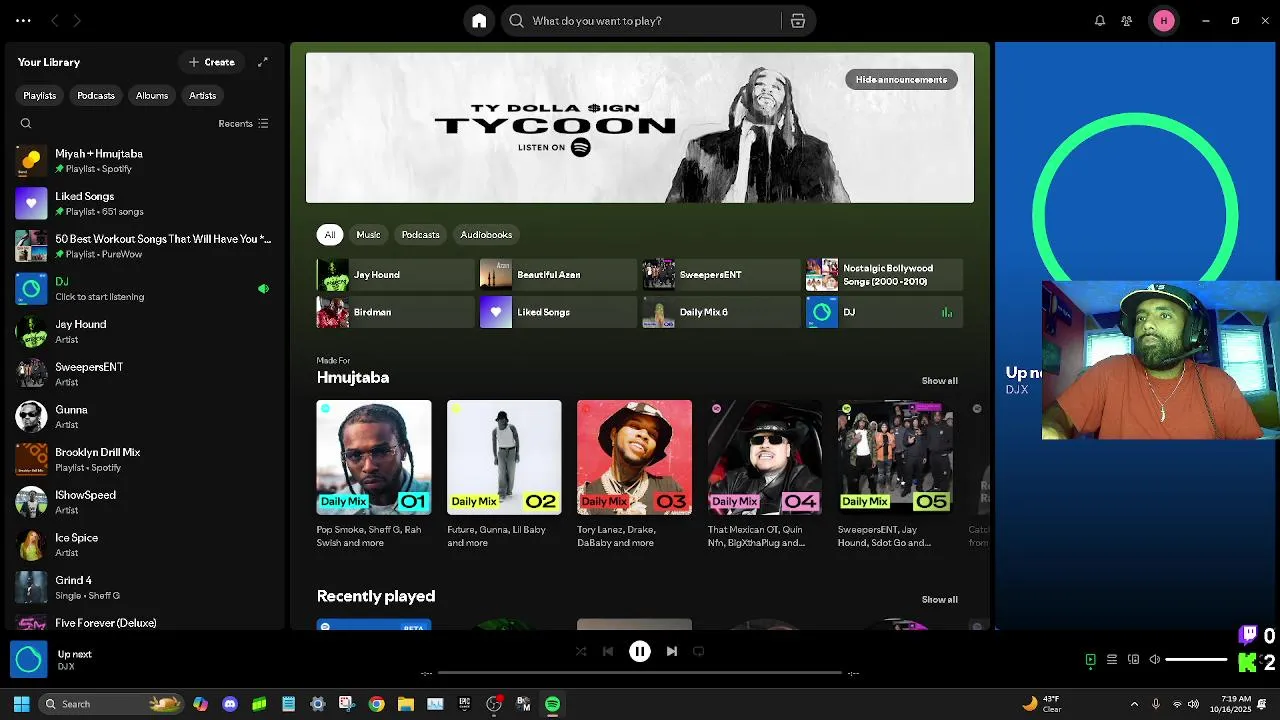1280x720 pixels.
Task: Filter library by Artists
Action: click(x=203, y=96)
